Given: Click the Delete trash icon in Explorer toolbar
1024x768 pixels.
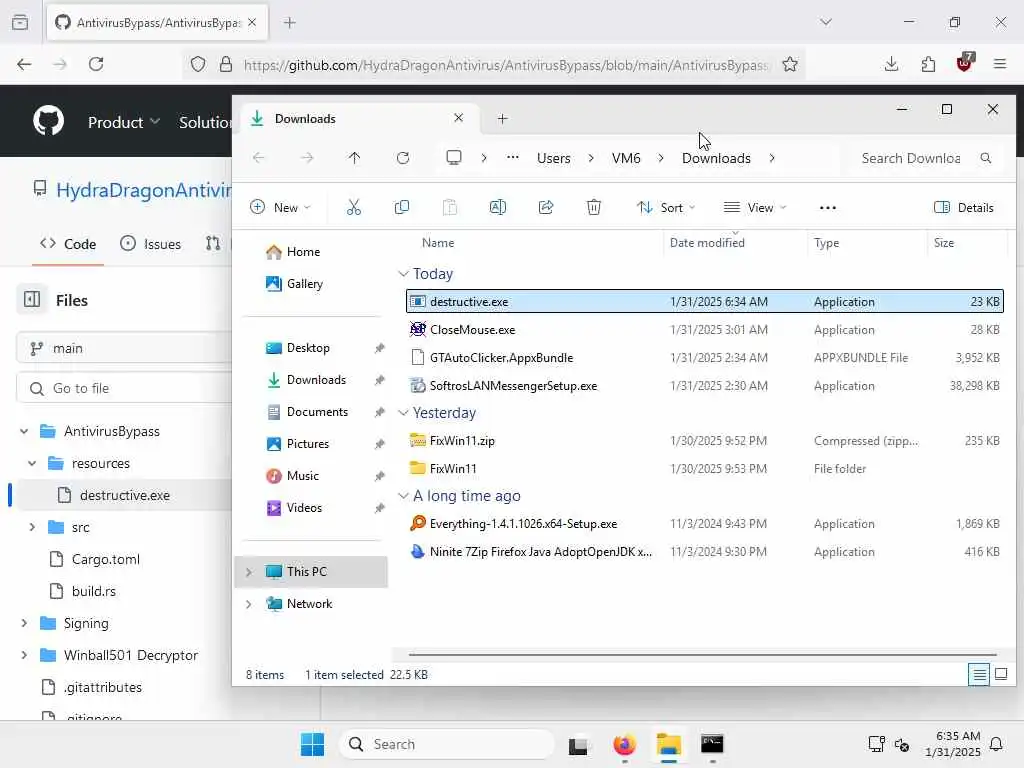Looking at the screenshot, I should 594,208.
